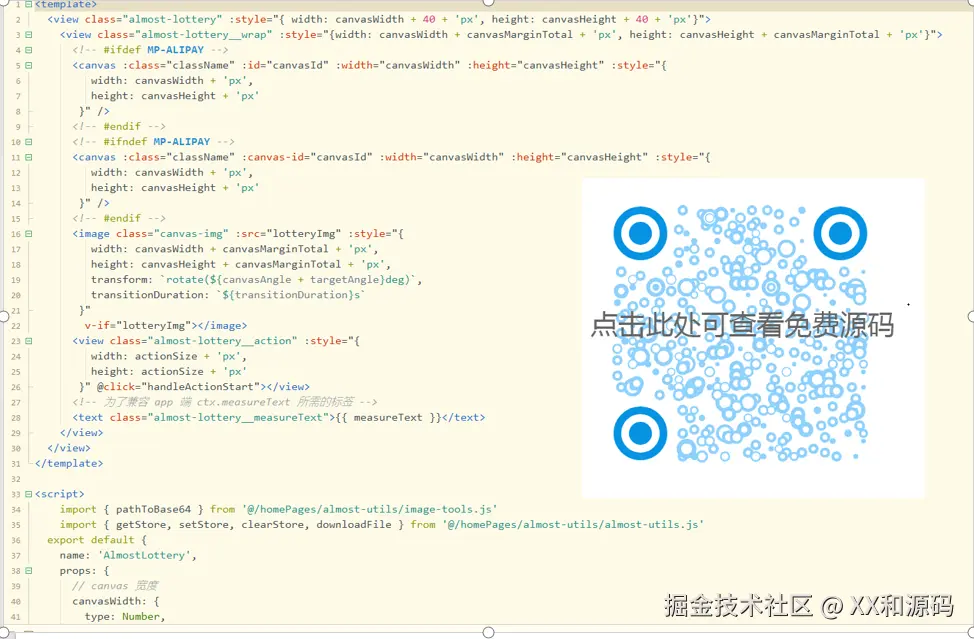The height and width of the screenshot is (639, 974).
Task: Collapse the props object fold on line 38
Action: point(29,571)
